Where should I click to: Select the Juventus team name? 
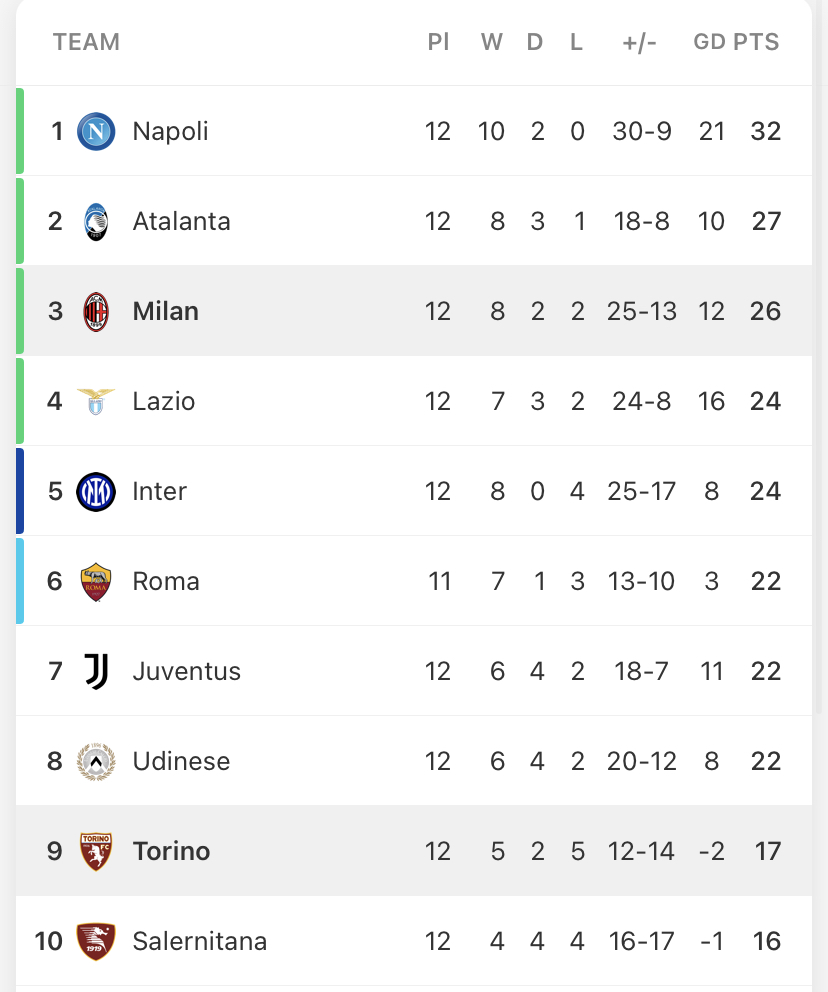click(x=187, y=671)
